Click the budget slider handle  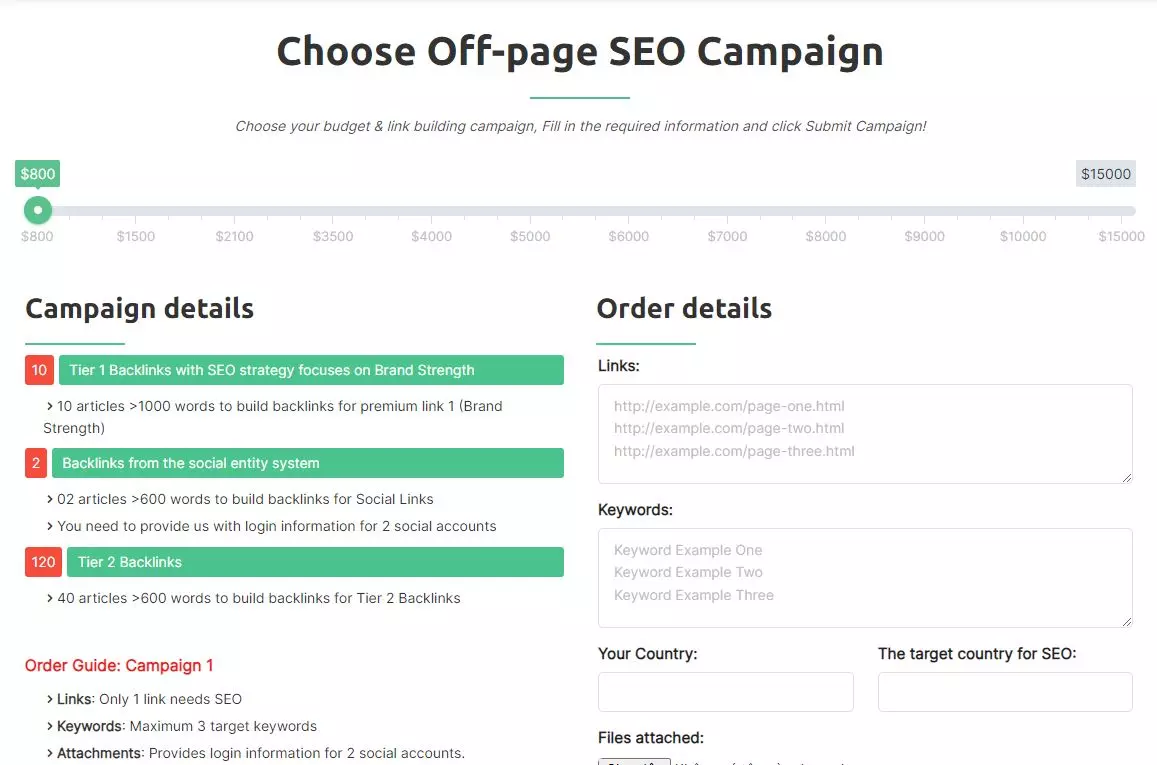[37, 210]
